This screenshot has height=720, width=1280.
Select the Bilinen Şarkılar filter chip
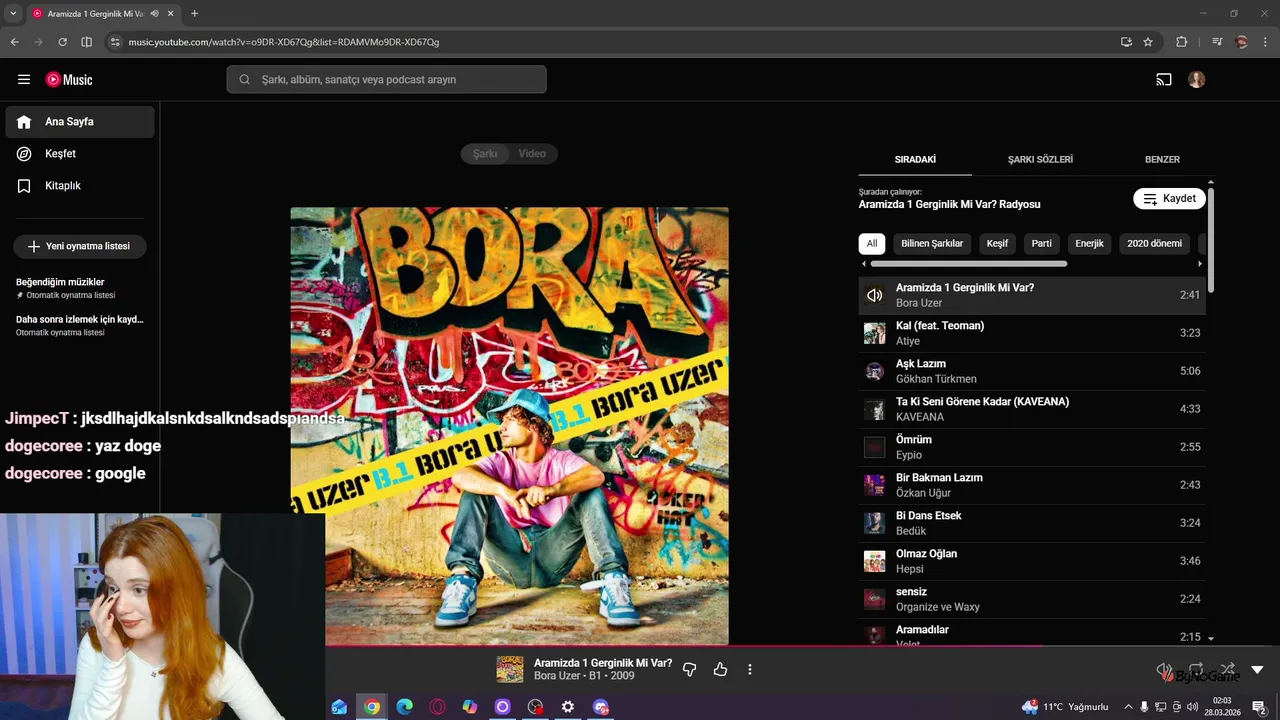coord(932,243)
